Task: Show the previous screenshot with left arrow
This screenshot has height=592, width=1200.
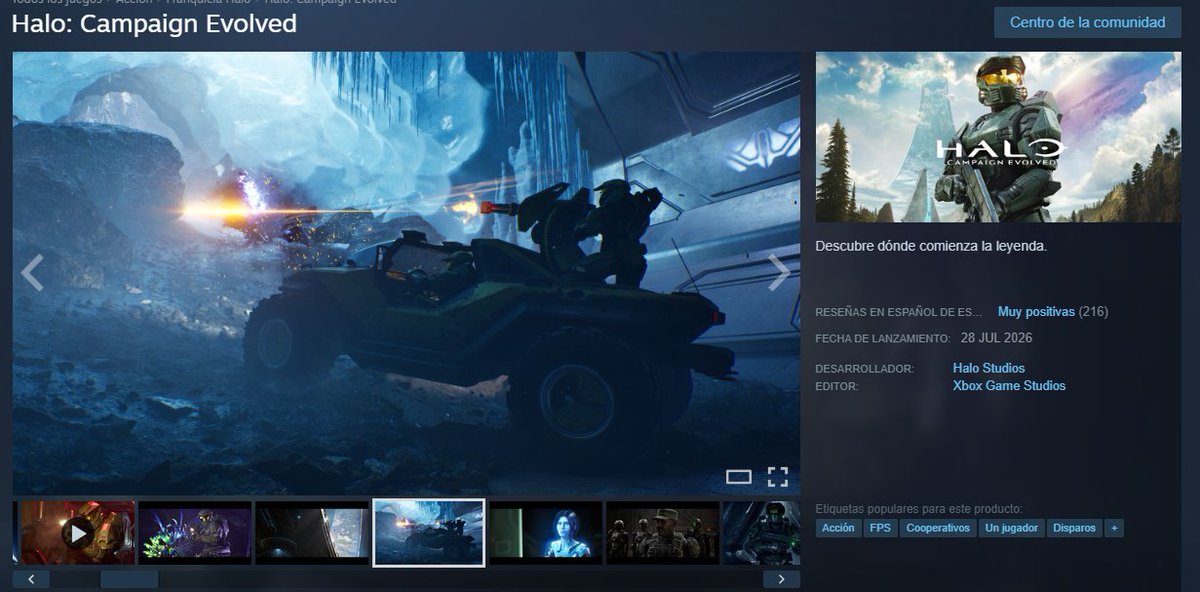Action: (32, 273)
